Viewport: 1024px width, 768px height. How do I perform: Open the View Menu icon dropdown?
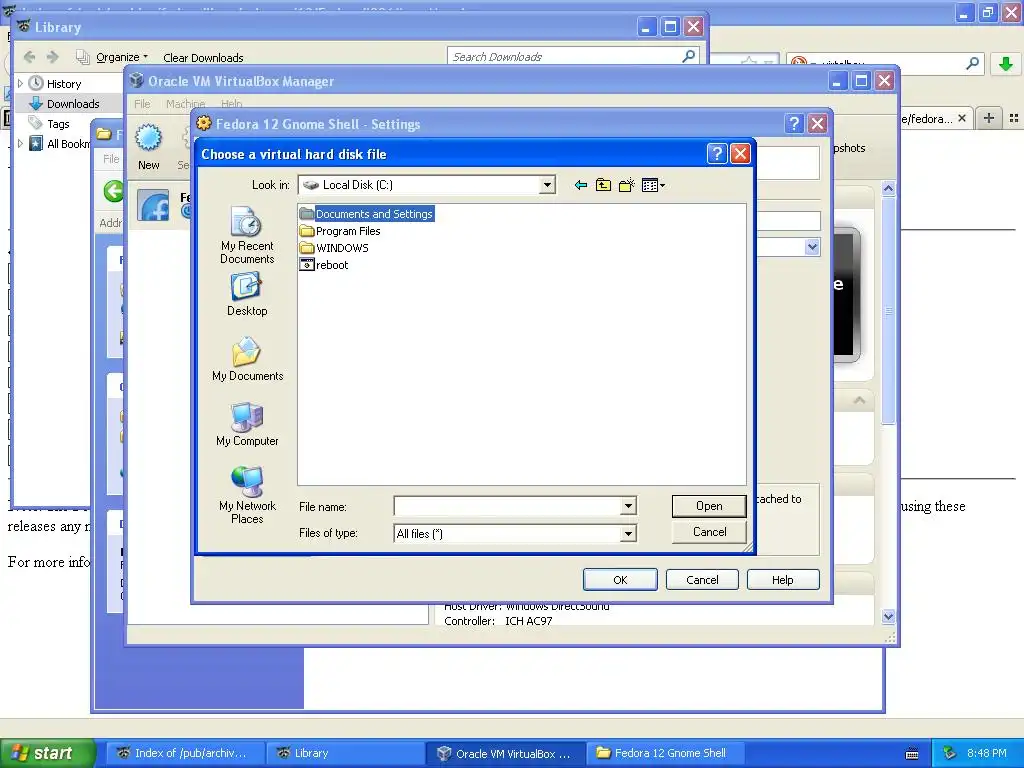[x=654, y=185]
